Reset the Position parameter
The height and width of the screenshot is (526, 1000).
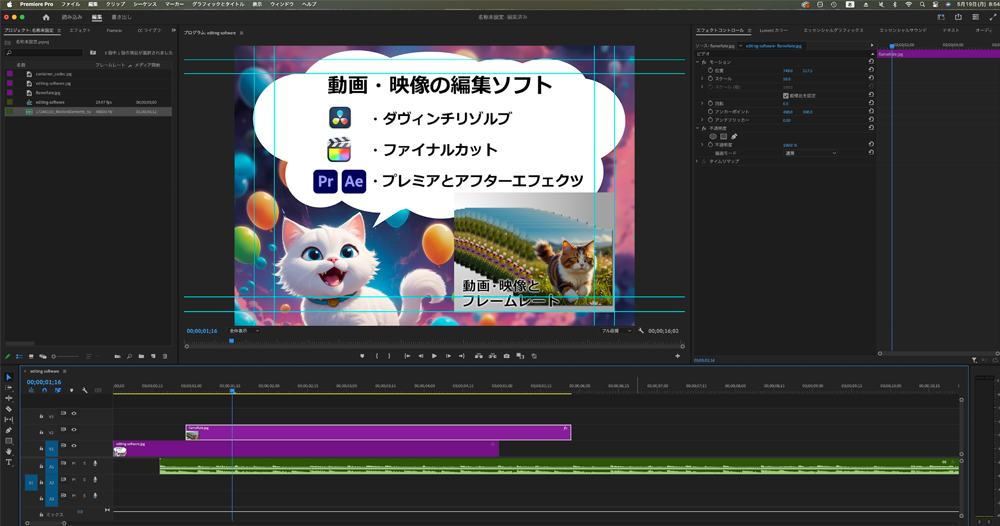(871, 70)
